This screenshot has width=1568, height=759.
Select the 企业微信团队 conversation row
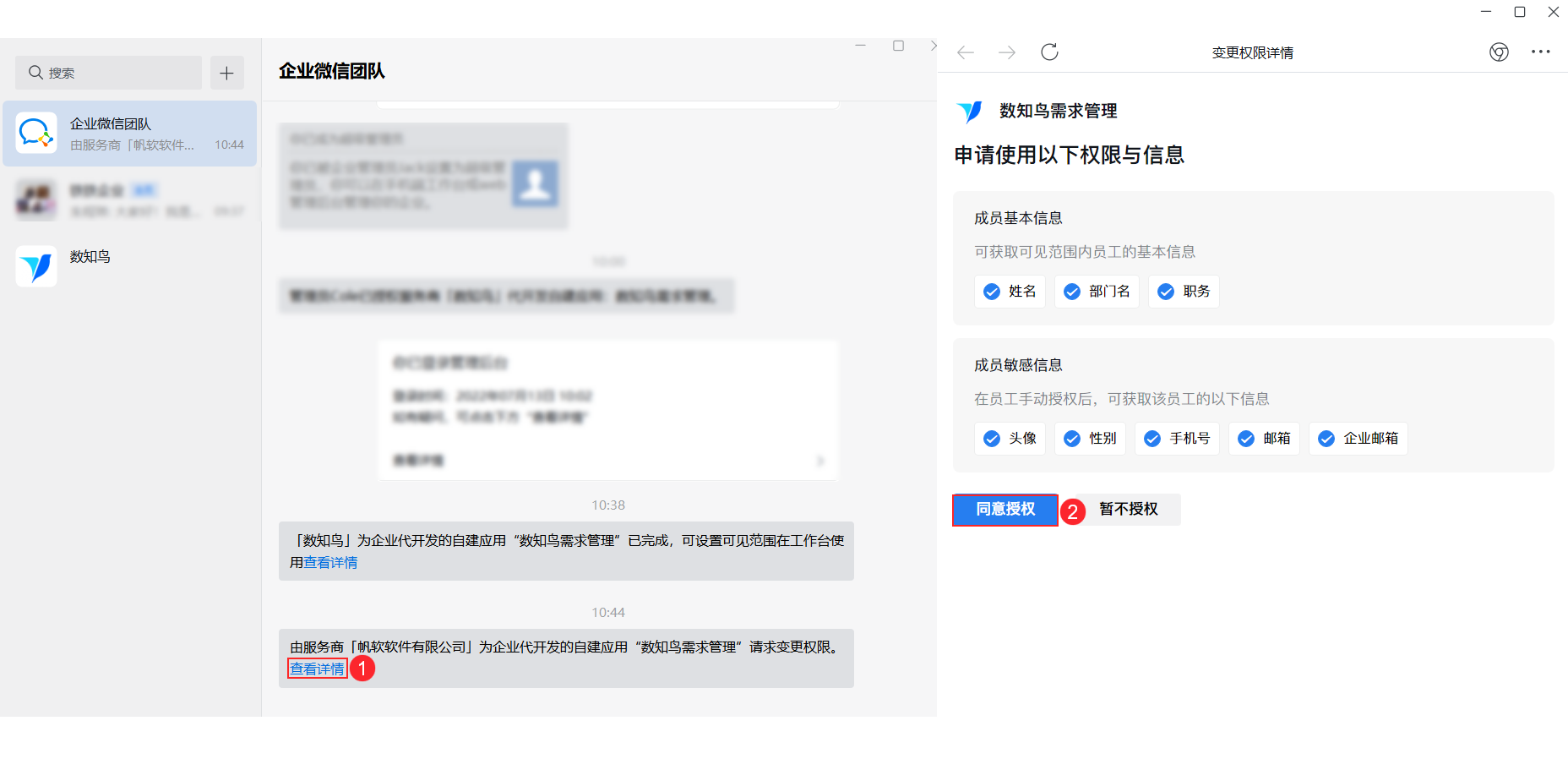130,134
